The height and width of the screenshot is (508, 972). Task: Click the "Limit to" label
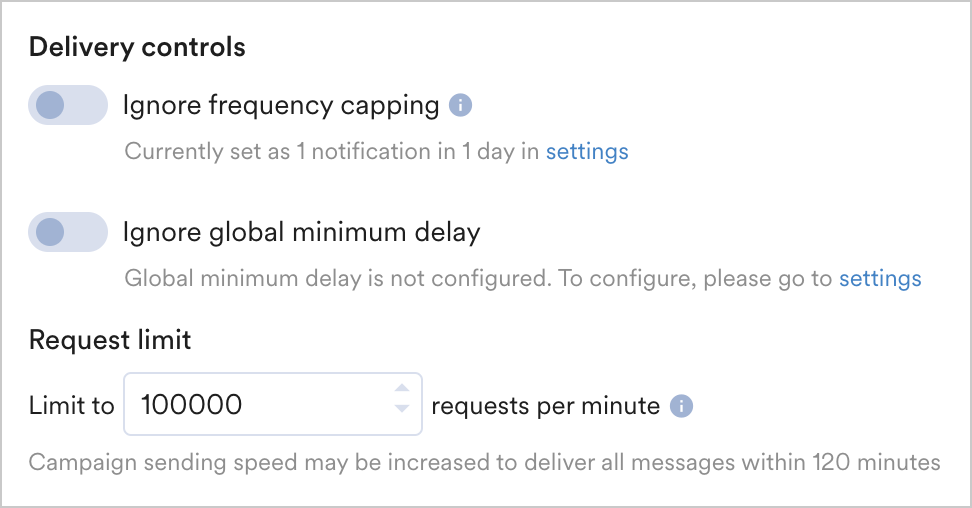[x=72, y=406]
